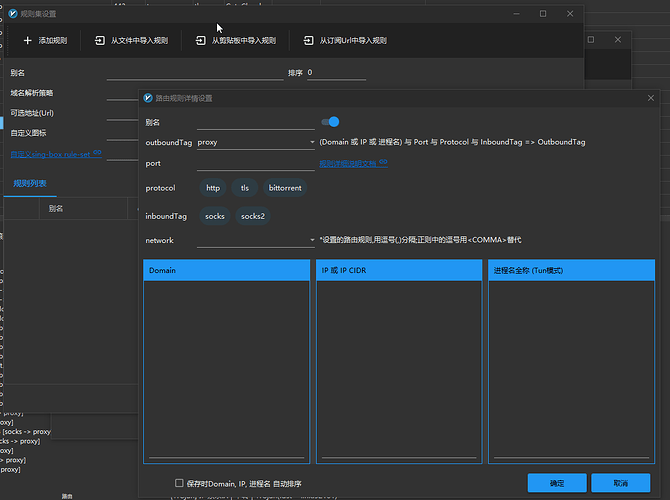
Task: Click the IP or IP CIDR text area
Action: pyautogui.click(x=399, y=370)
